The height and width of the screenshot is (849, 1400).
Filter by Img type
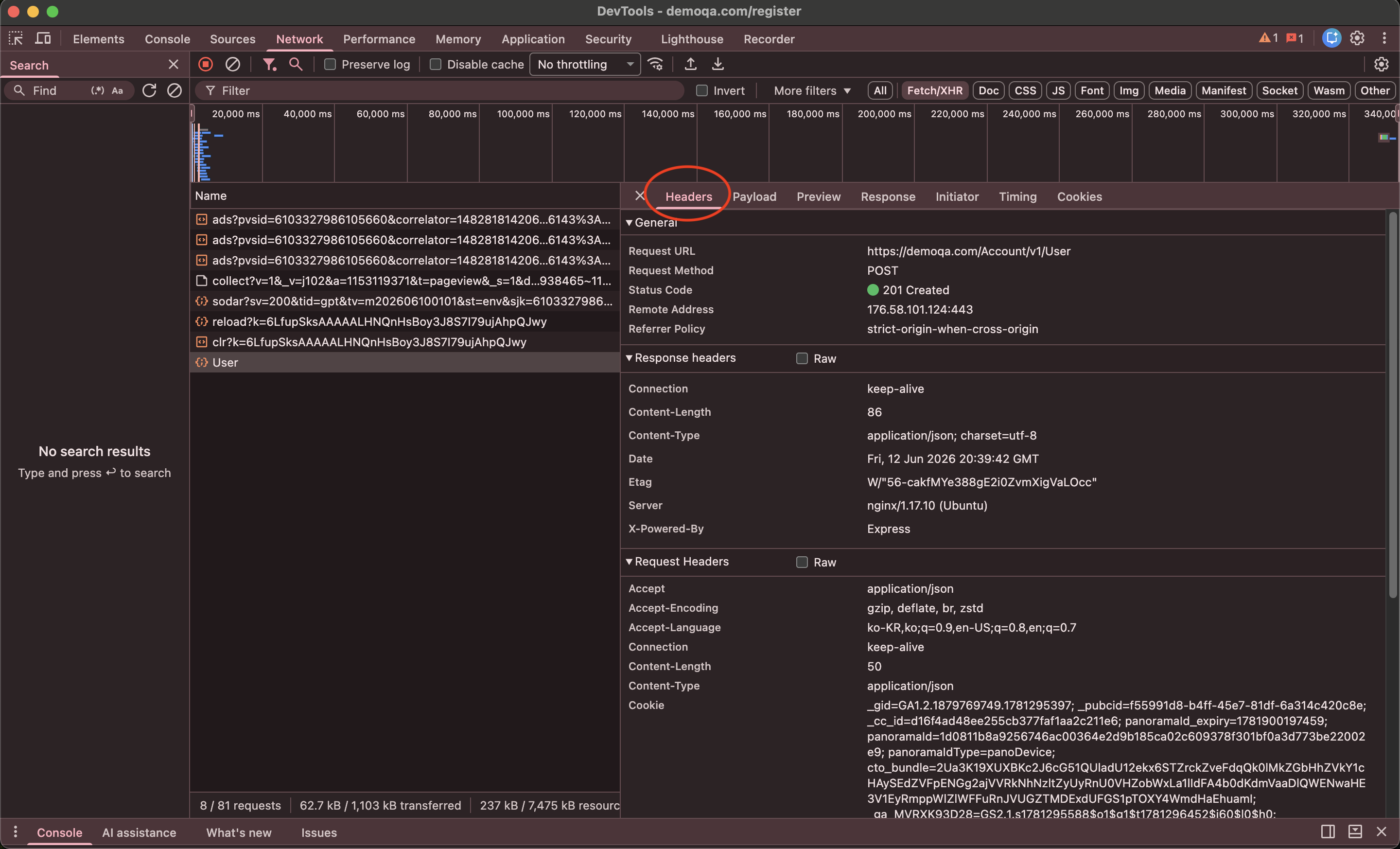1128,90
